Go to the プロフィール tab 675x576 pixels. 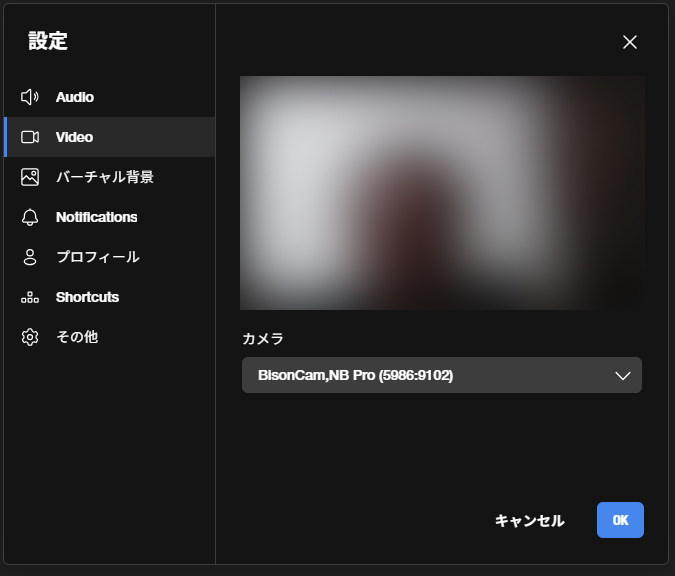pos(110,257)
